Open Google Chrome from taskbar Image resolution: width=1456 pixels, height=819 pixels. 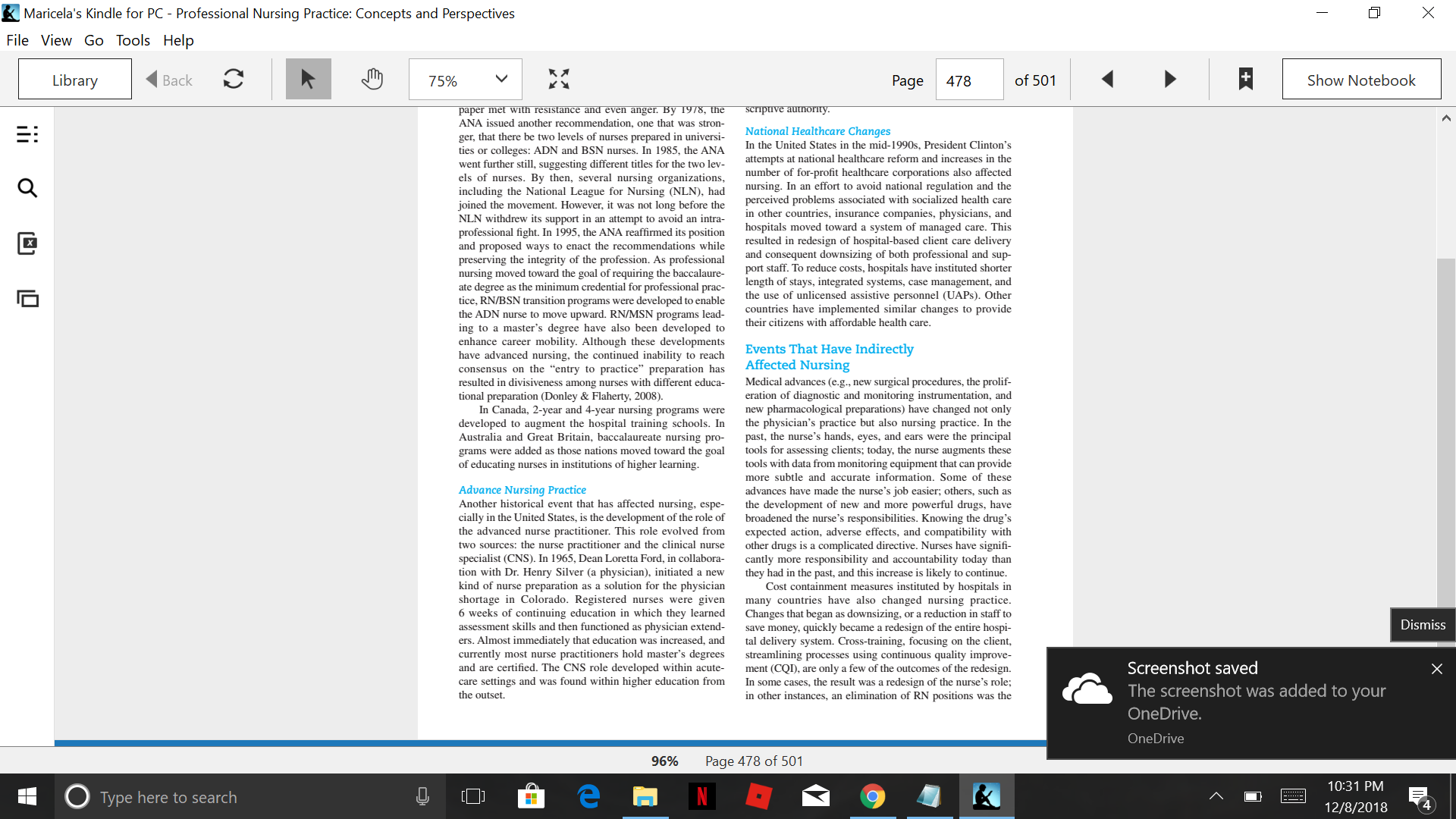click(x=873, y=796)
